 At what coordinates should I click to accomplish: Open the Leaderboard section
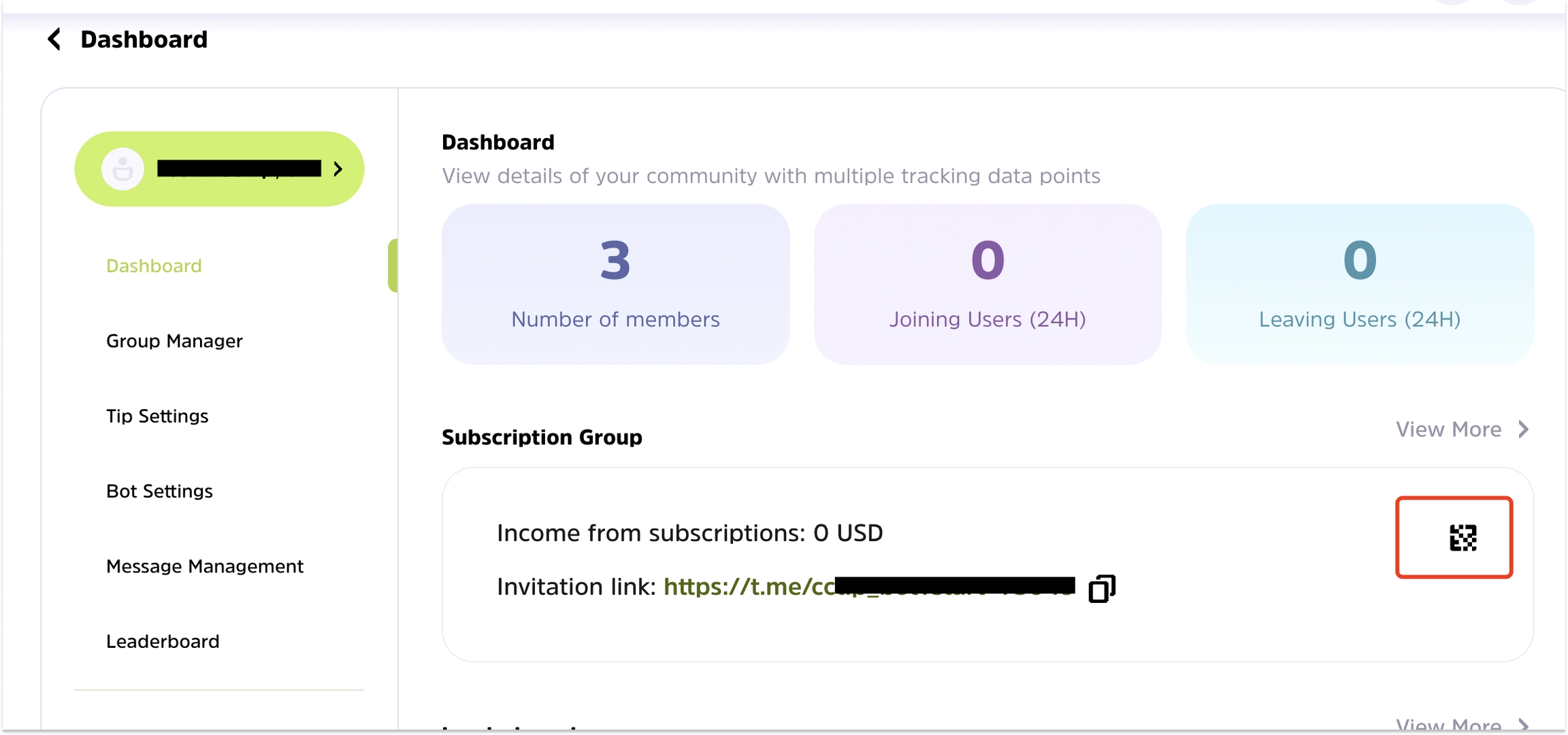pos(163,641)
